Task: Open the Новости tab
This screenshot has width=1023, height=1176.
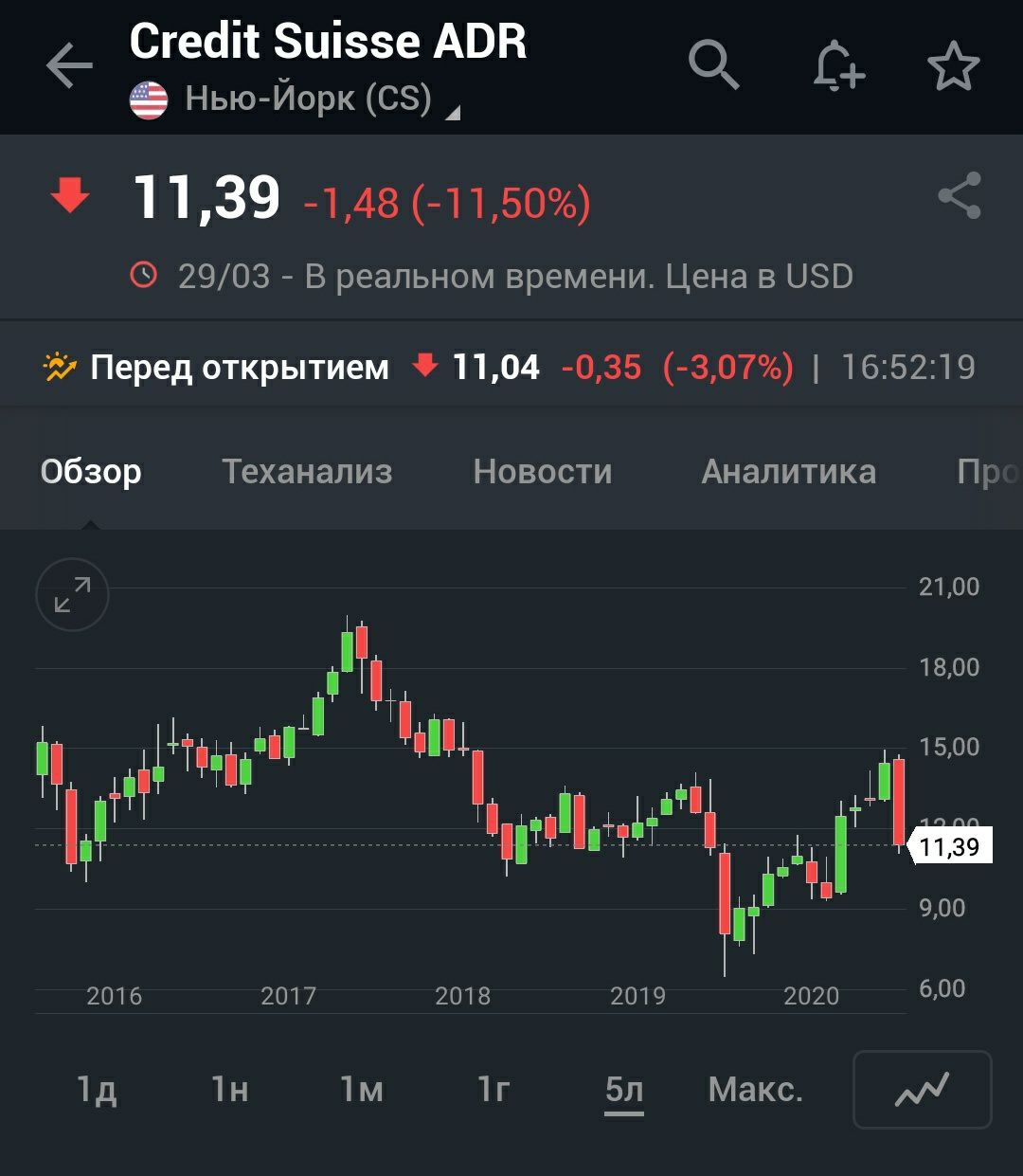Action: point(543,471)
